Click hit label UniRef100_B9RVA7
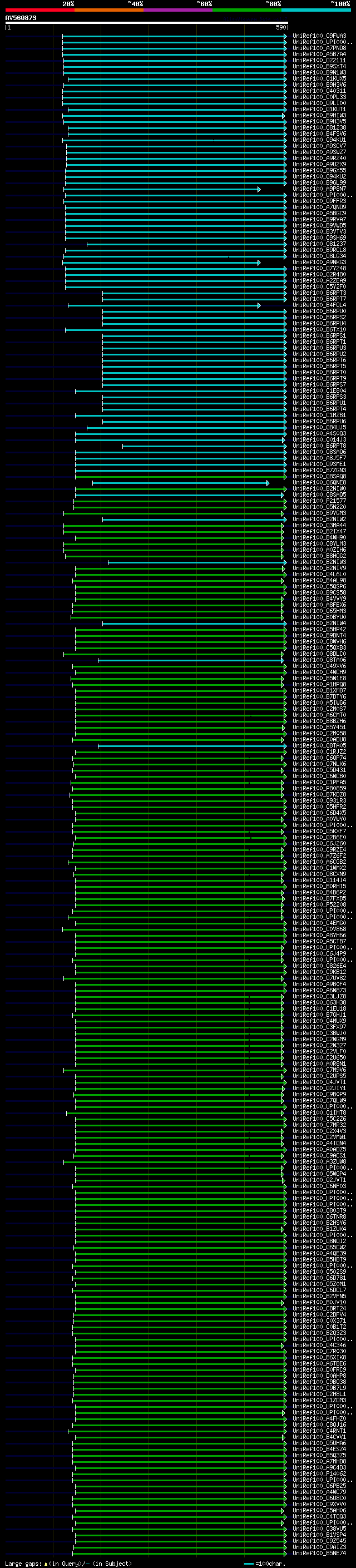The width and height of the screenshot is (356, 1568). [x=319, y=219]
